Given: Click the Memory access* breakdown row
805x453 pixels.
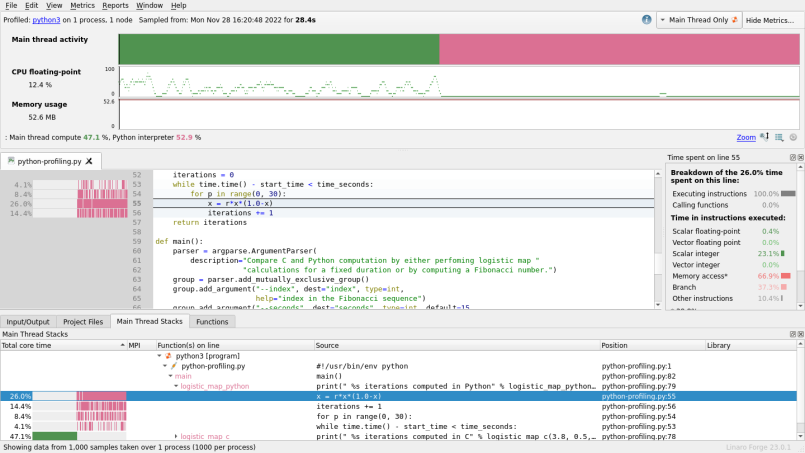Looking at the screenshot, I should pos(731,276).
